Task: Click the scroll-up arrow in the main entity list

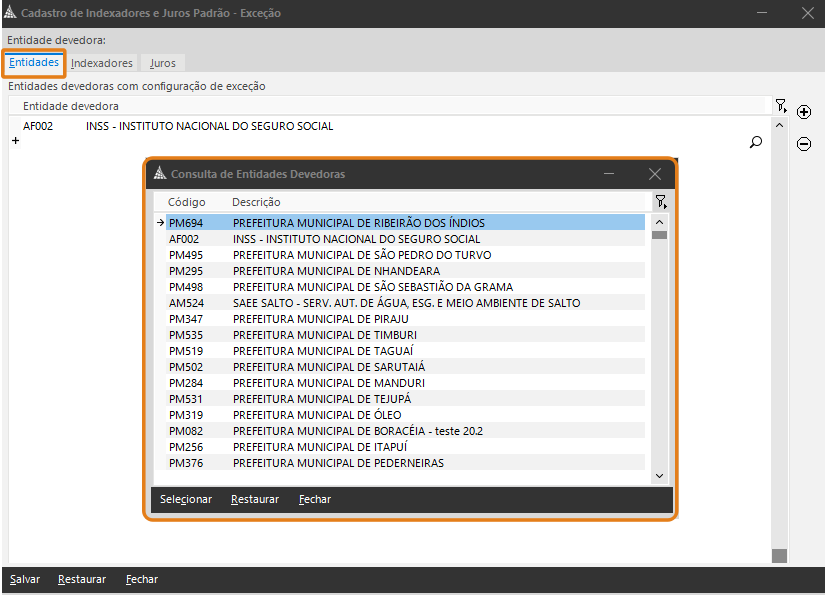Action: pyautogui.click(x=779, y=125)
